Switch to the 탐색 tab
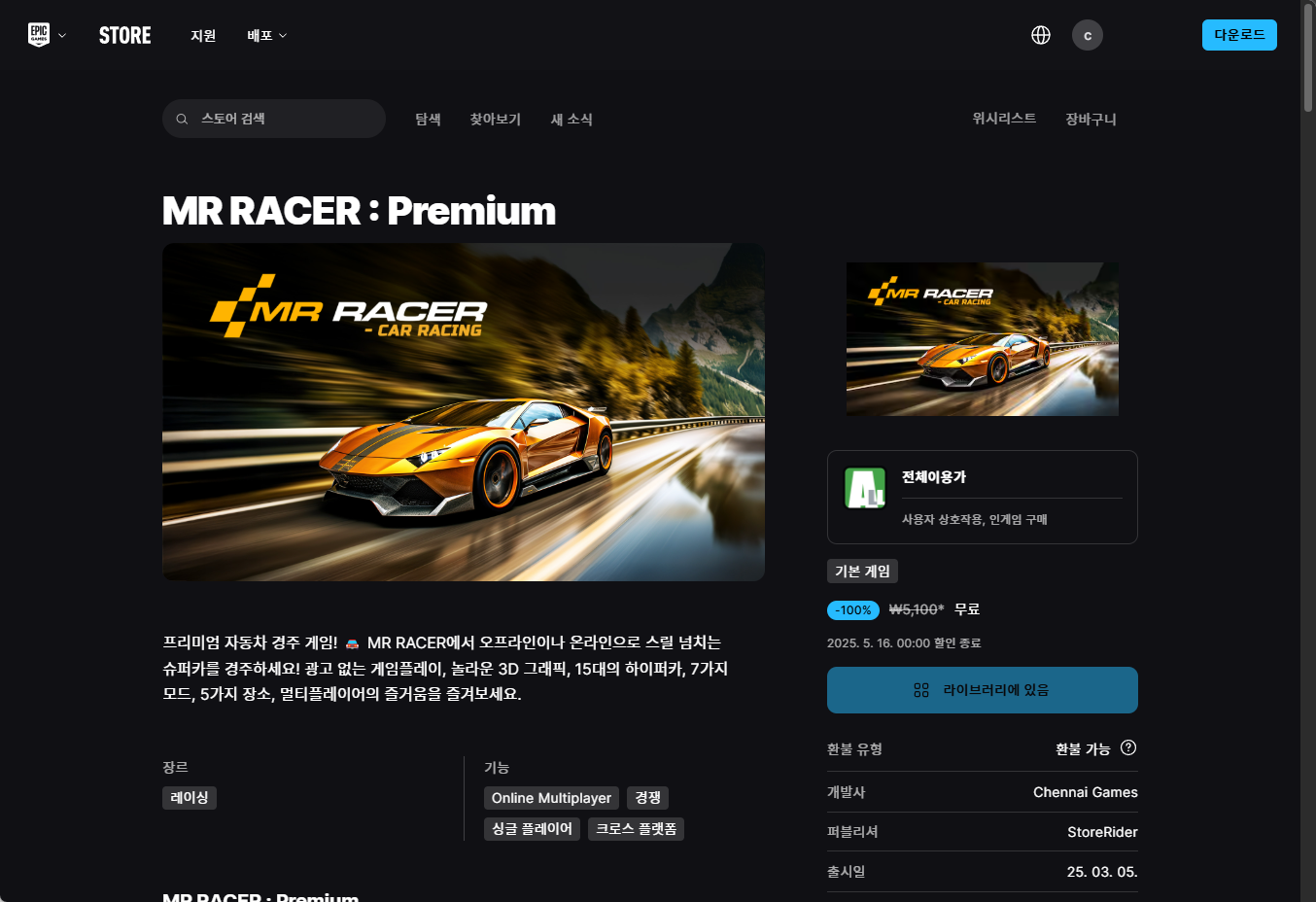The width and height of the screenshot is (1316, 902). pyautogui.click(x=429, y=119)
